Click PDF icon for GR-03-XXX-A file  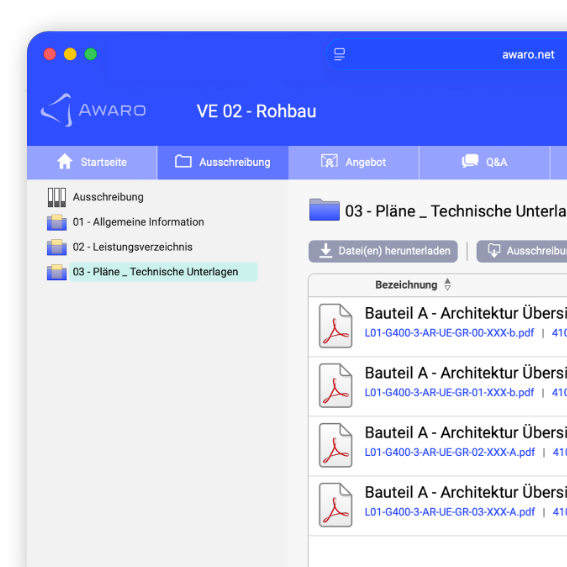pos(336,505)
